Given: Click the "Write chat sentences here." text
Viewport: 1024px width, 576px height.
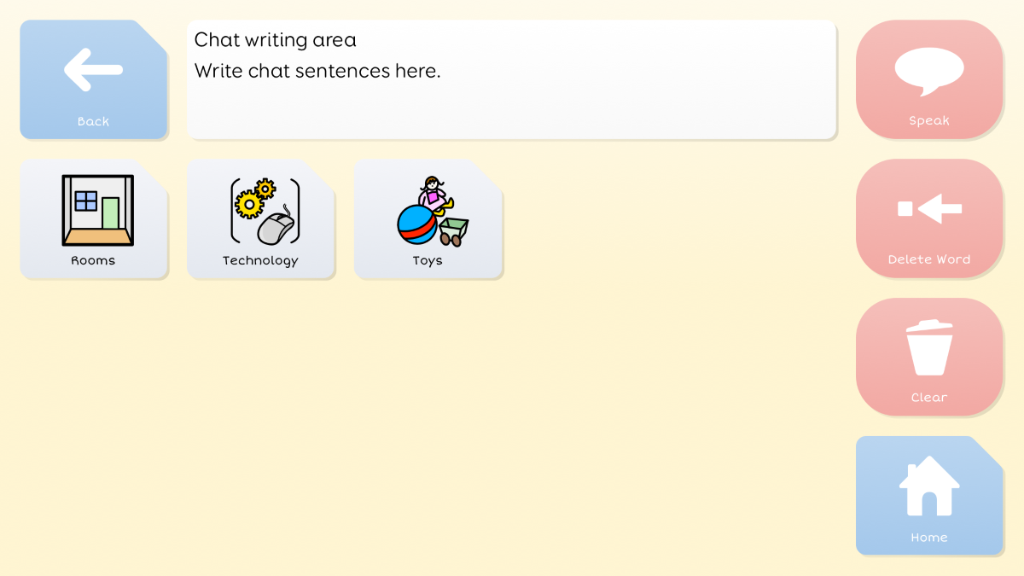Looking at the screenshot, I should coord(317,71).
